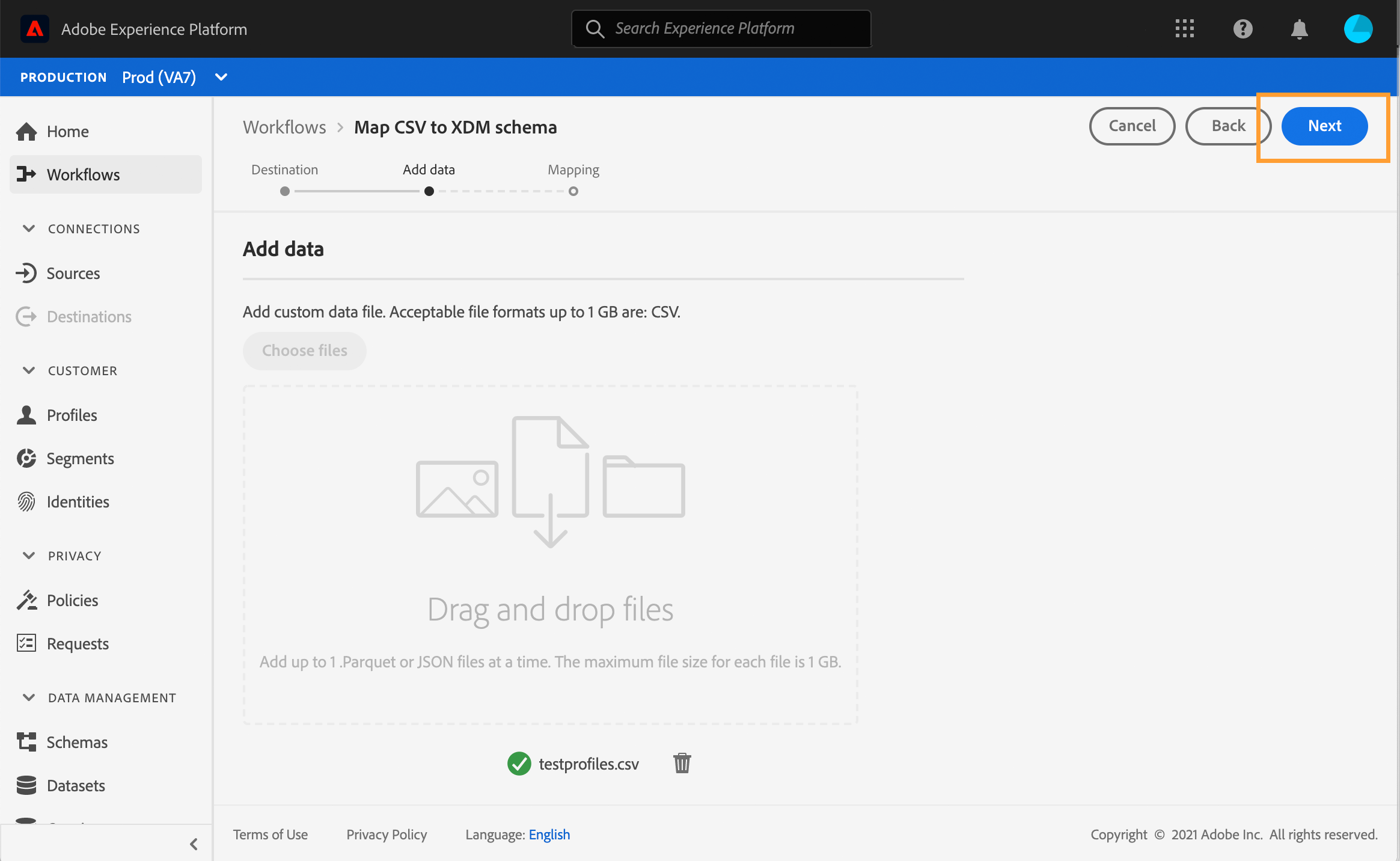Open the help question mark icon

[1243, 29]
